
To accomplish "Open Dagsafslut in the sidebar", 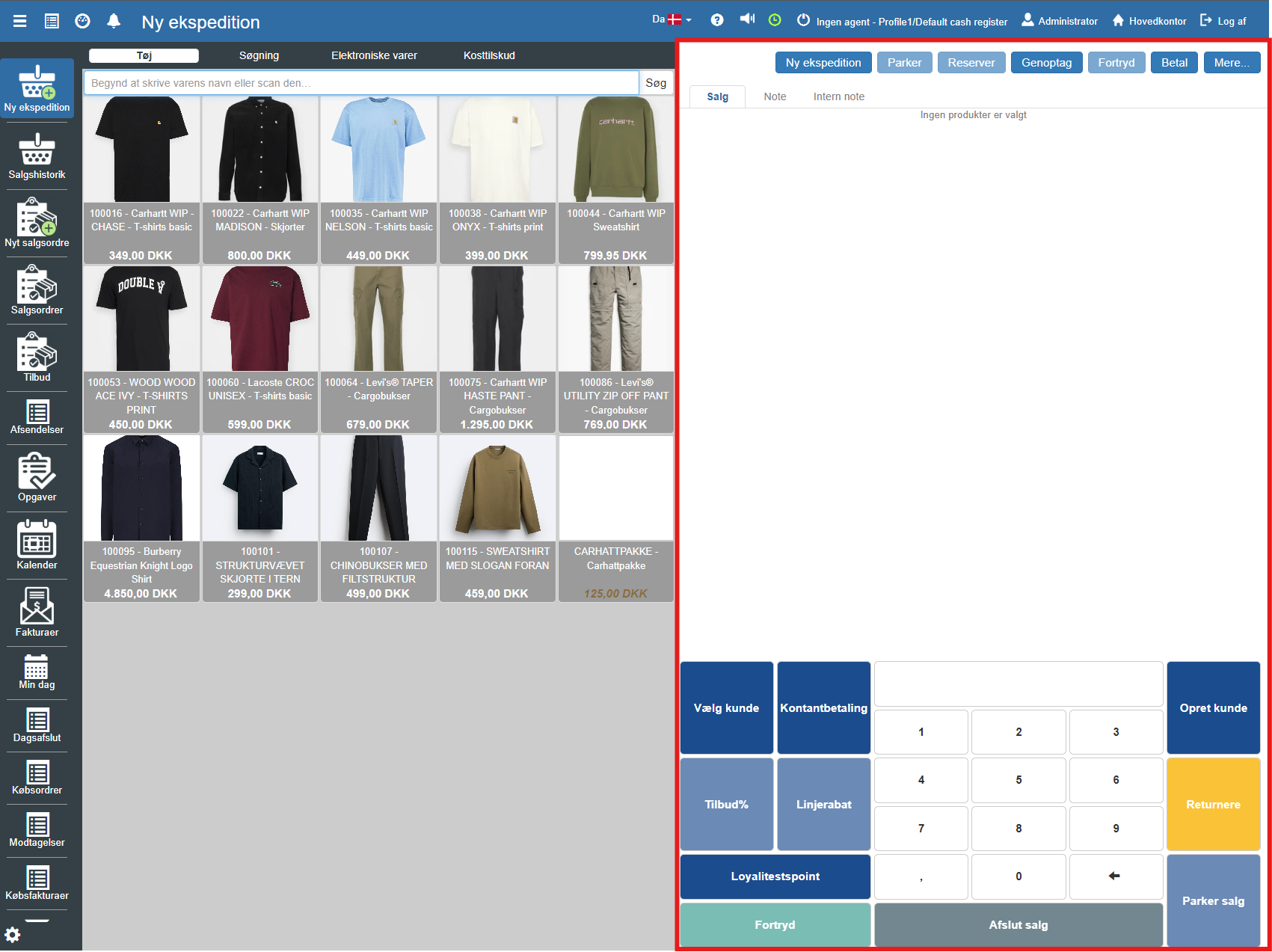I will (x=37, y=725).
